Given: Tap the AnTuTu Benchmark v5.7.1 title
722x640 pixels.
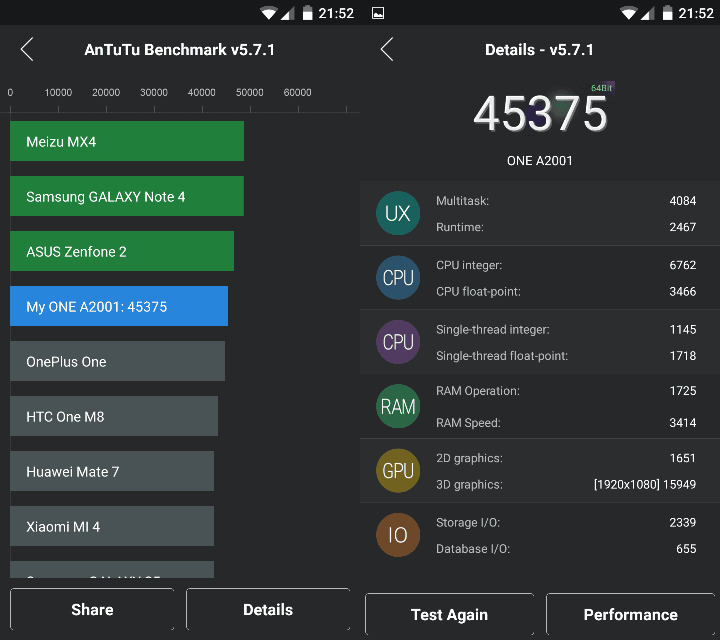Looking at the screenshot, I should coord(180,50).
